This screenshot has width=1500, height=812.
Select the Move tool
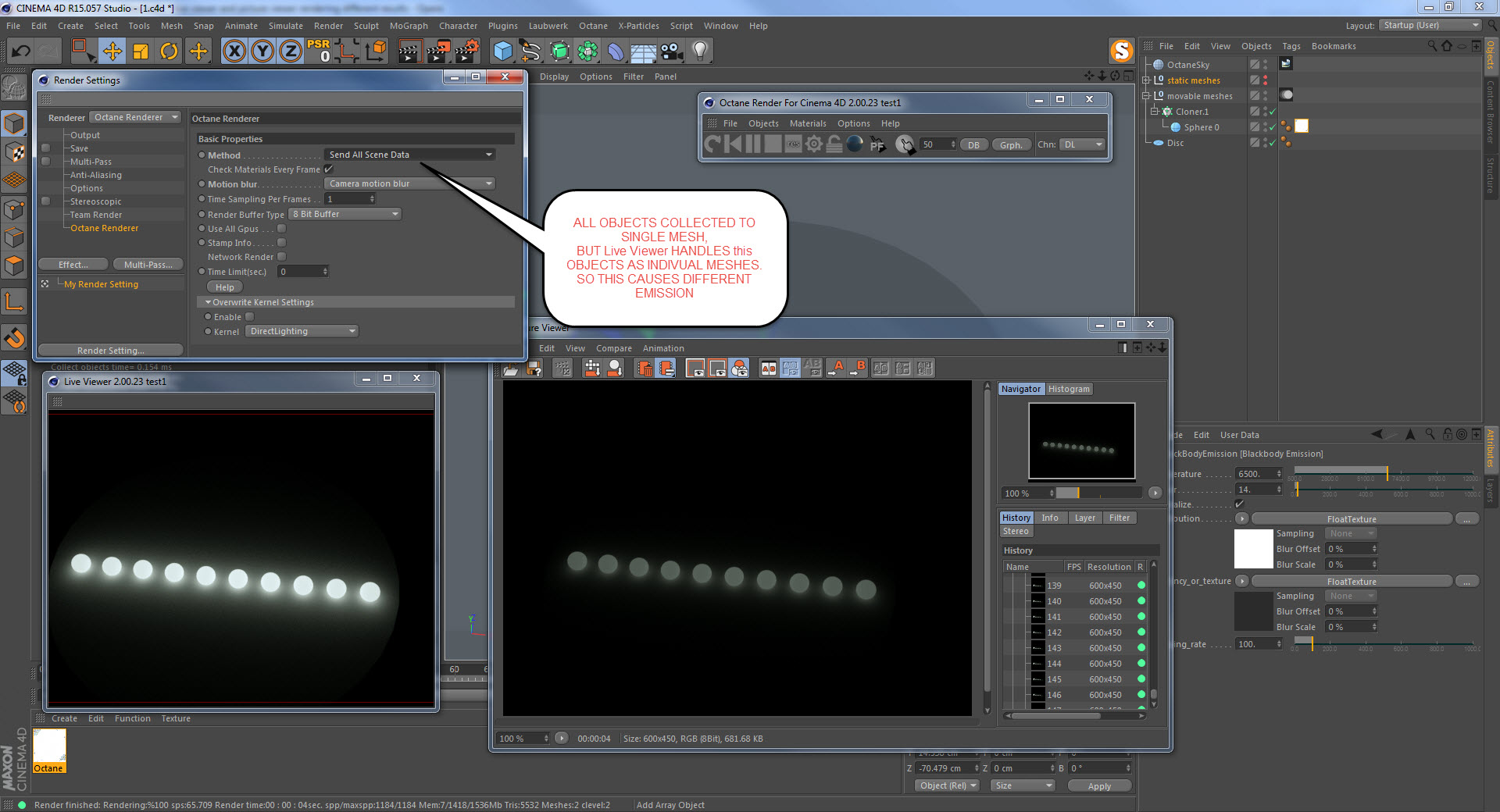click(112, 52)
